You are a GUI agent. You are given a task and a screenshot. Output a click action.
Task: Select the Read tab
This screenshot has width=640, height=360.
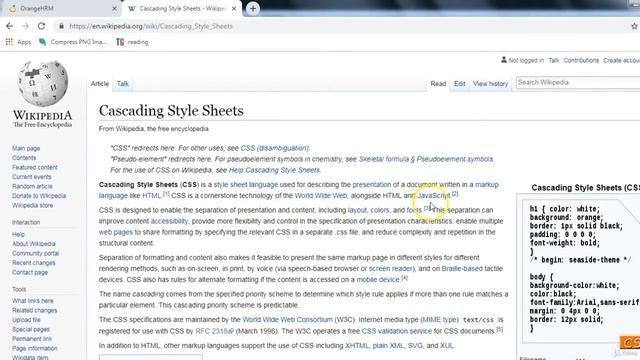click(x=438, y=84)
